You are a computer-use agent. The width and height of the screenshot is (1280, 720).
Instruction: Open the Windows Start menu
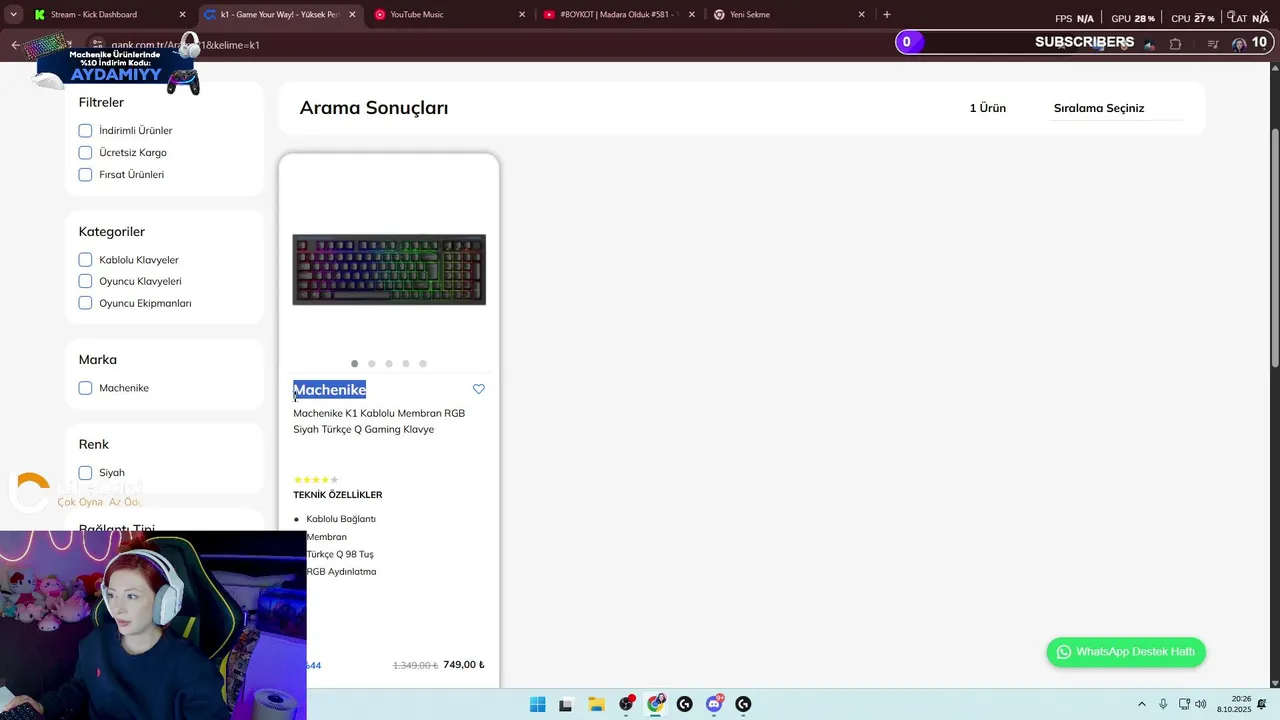click(x=537, y=704)
